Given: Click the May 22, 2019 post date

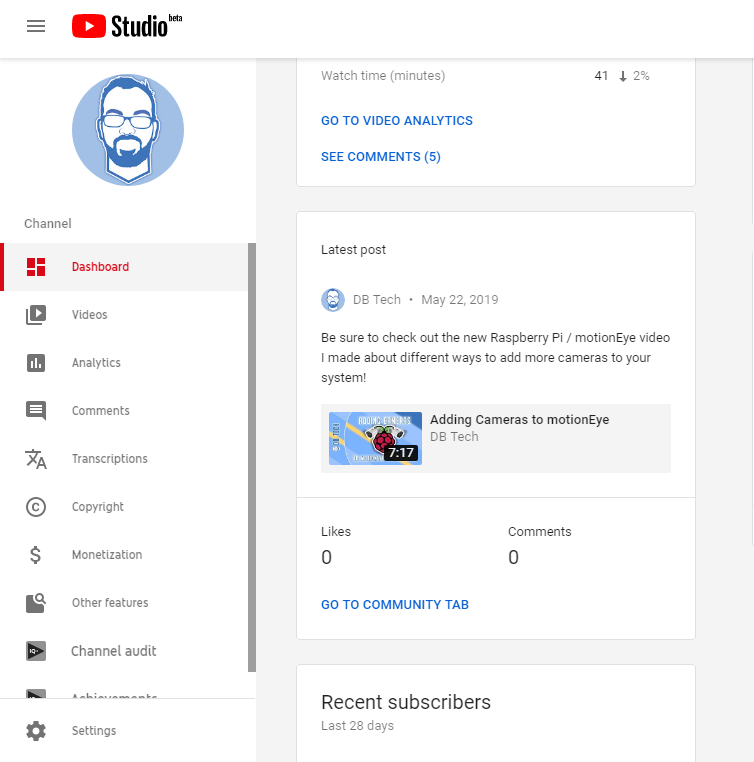Looking at the screenshot, I should point(460,299).
